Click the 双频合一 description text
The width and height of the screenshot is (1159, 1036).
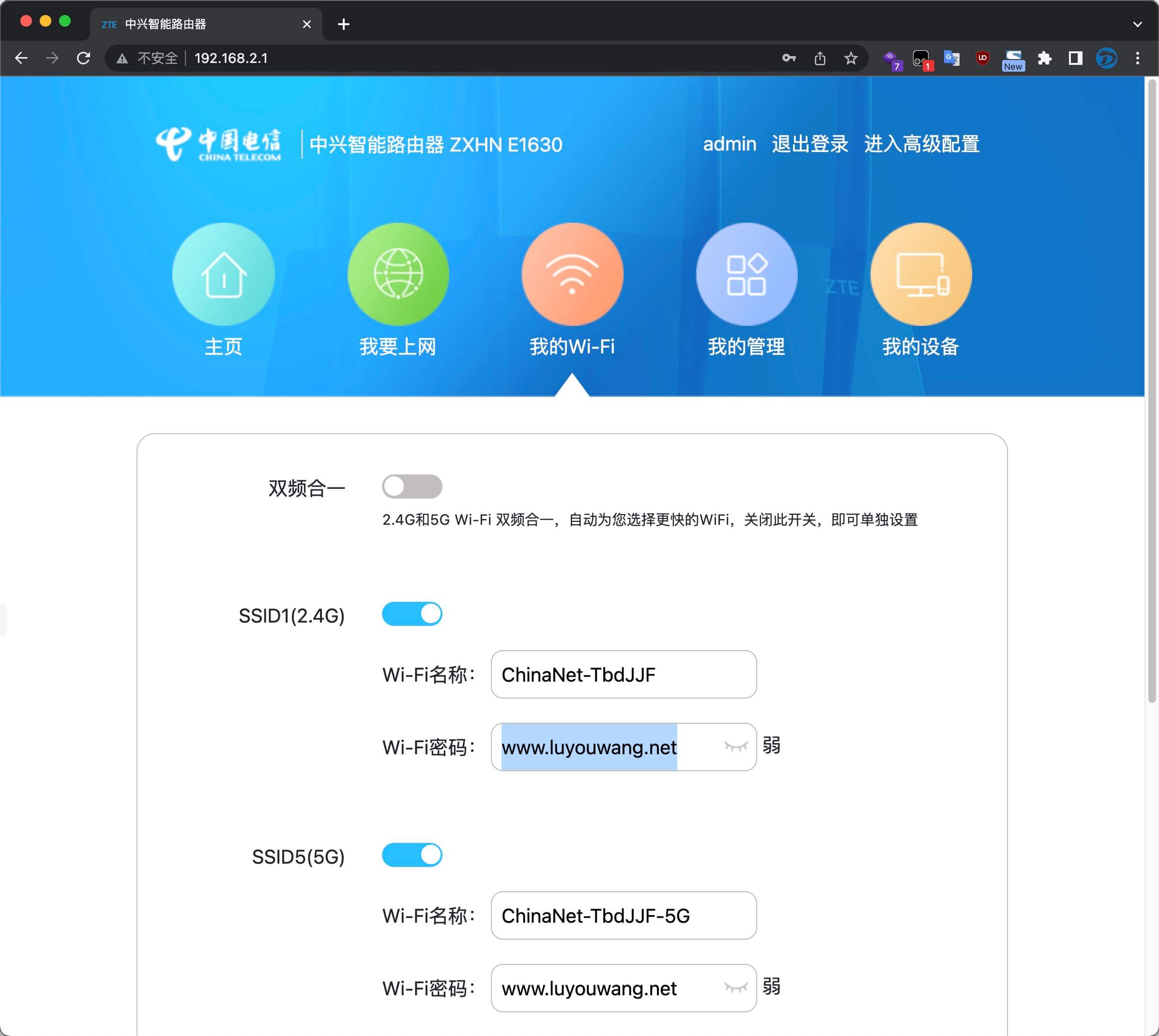coord(650,520)
